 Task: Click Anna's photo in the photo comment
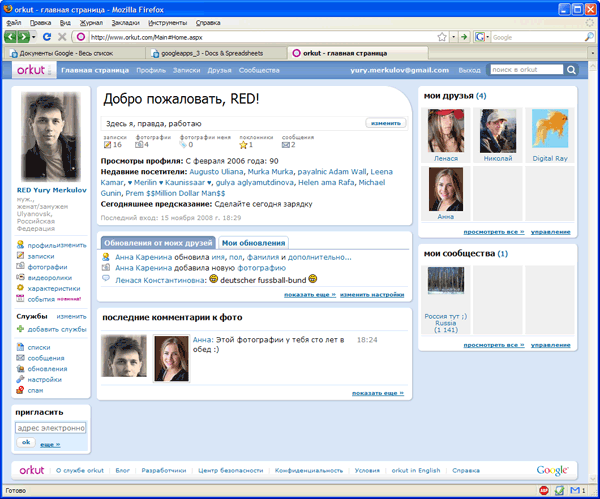(171, 359)
